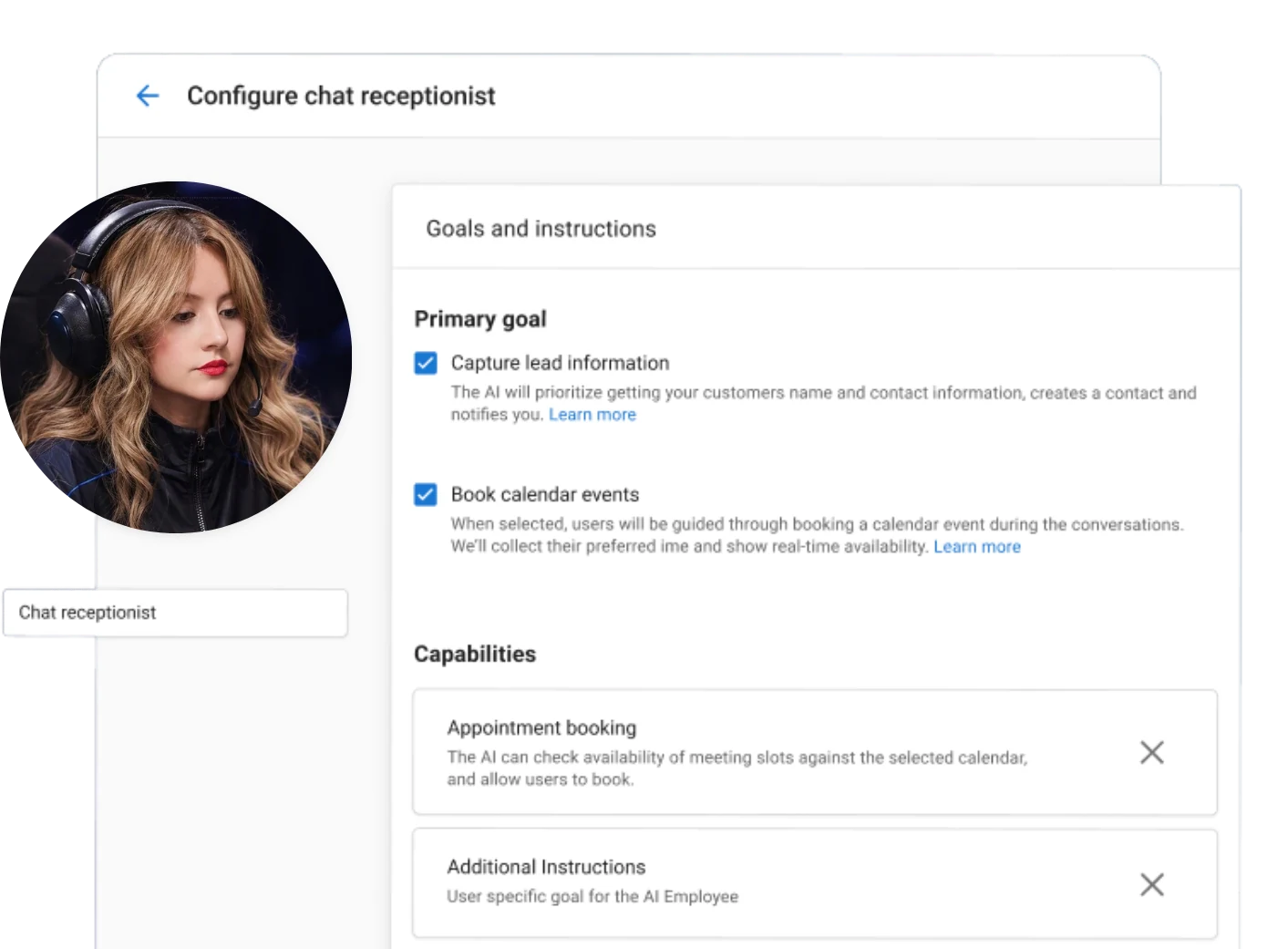Click the receptionist avatar photo
This screenshot has height=949, width=1288.
point(176,356)
